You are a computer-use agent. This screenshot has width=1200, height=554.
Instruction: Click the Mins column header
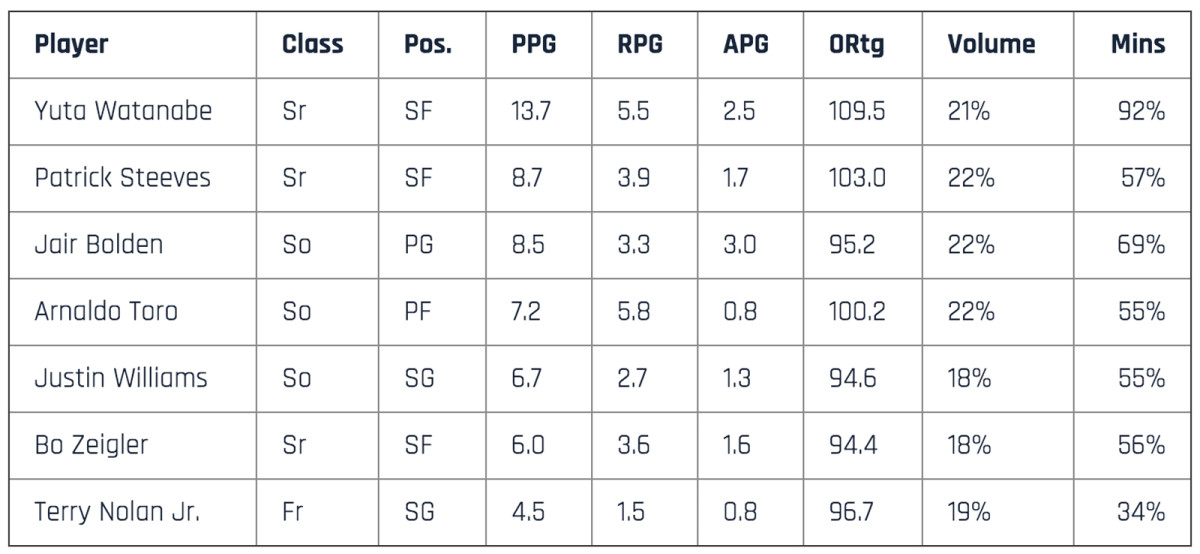coord(1137,44)
